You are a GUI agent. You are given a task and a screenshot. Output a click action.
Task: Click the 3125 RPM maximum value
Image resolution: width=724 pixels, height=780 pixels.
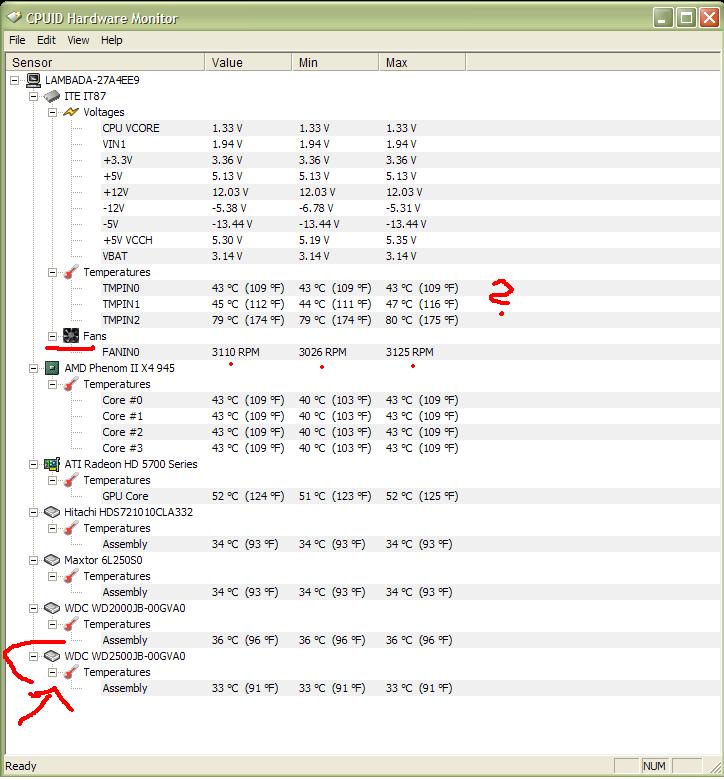coord(410,352)
